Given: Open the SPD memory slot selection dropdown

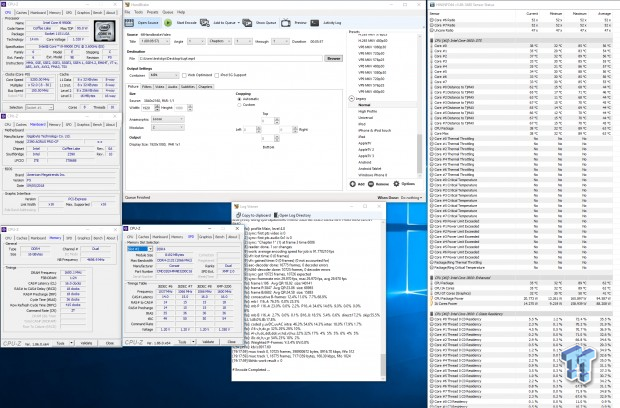Looking at the screenshot, I should 140,249.
